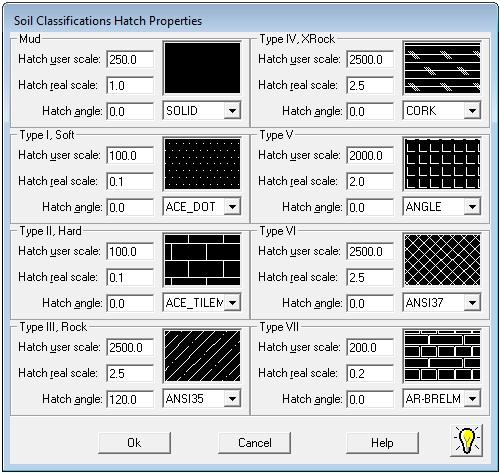Screen dimensions: 500x473
Task: Click the Cancel button
Action: point(255,443)
